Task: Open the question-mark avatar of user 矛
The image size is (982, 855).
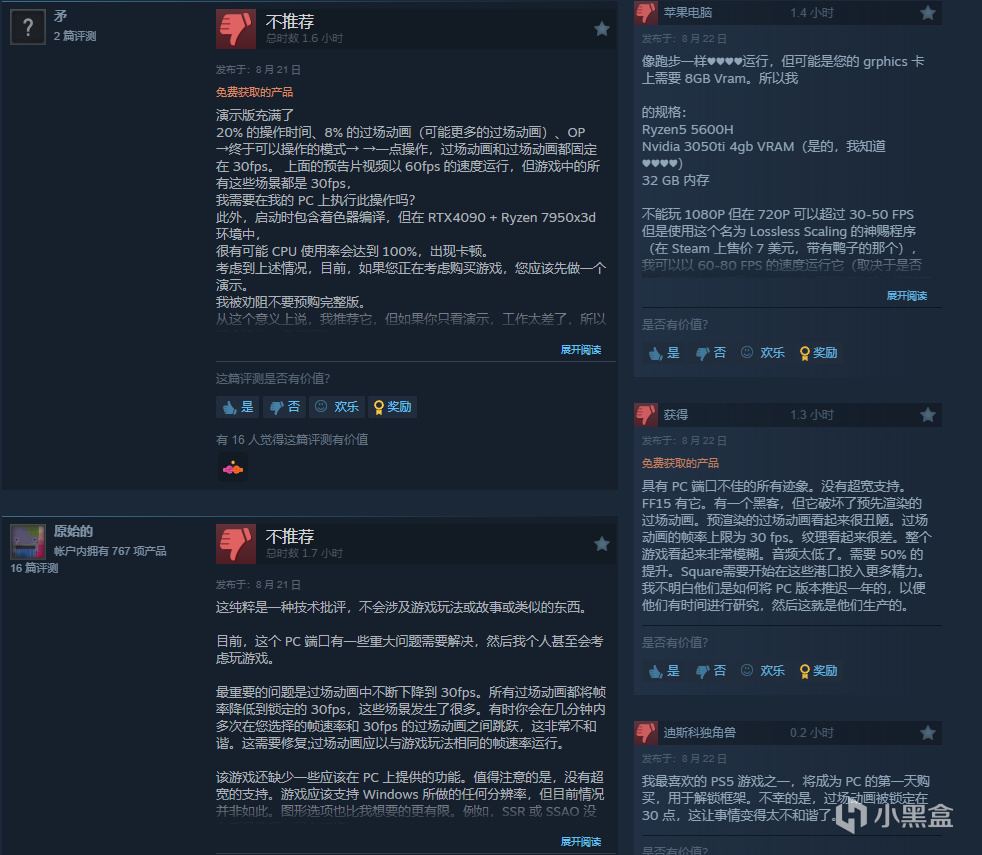Action: pos(28,27)
